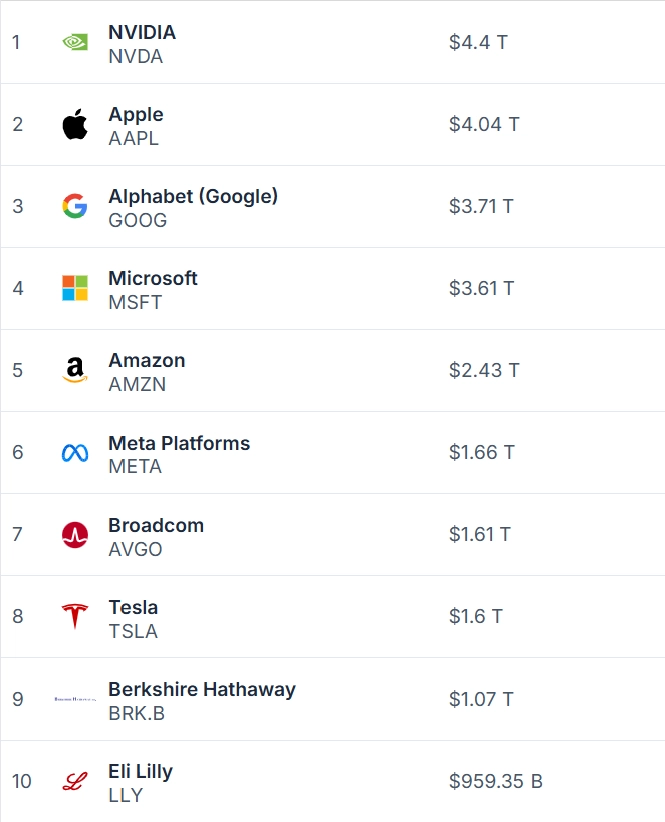The image size is (665, 822).
Task: Click the Broadcom logo icon
Action: point(75,535)
